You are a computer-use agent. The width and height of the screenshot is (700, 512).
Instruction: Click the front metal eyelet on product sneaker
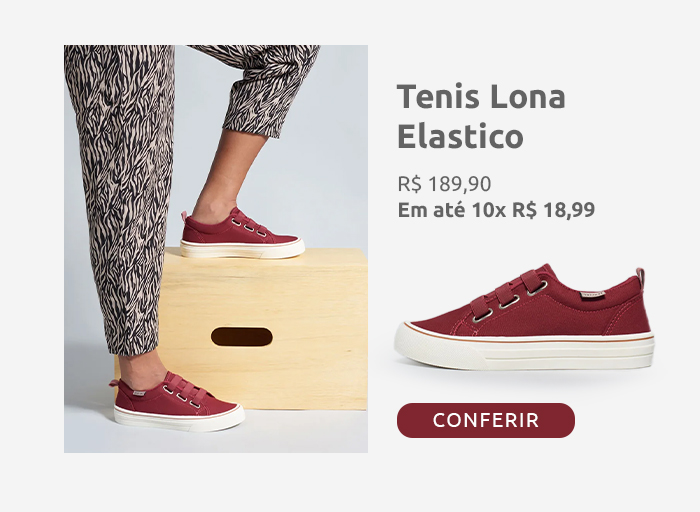click(x=482, y=316)
